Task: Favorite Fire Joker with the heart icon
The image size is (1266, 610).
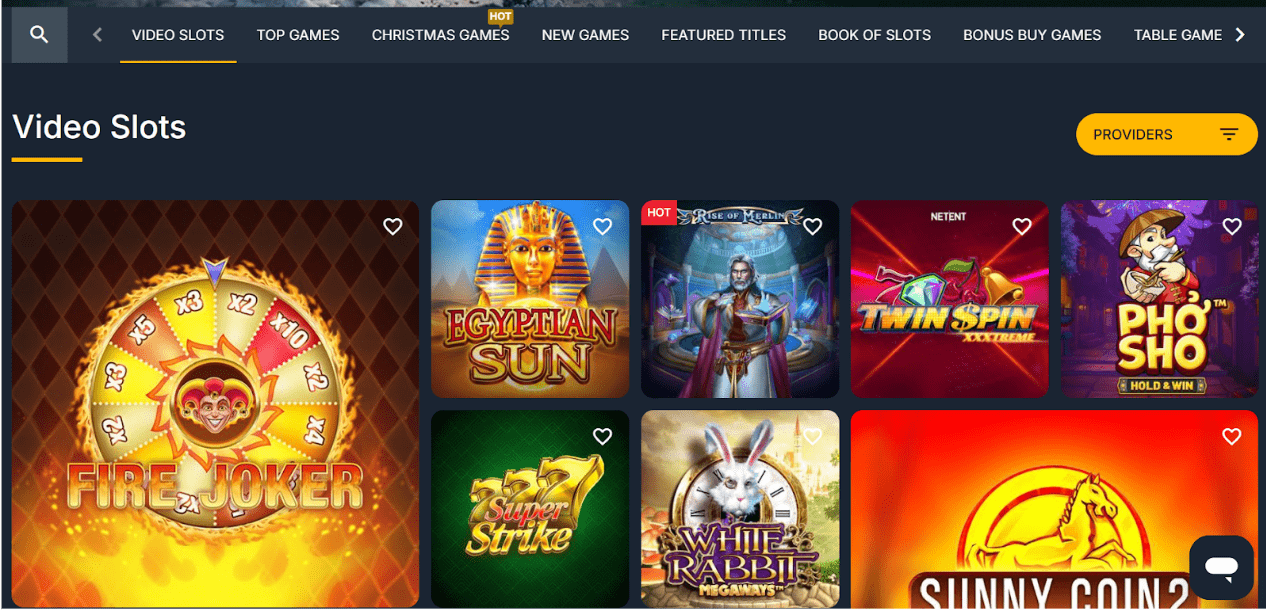Action: tap(393, 227)
